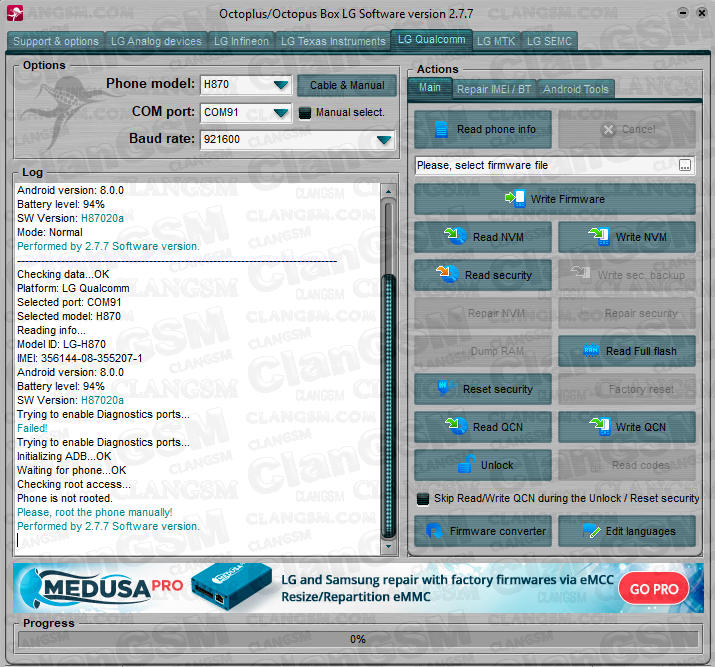715x667 pixels.
Task: Minimize the Octoplus window
Action: (x=683, y=13)
